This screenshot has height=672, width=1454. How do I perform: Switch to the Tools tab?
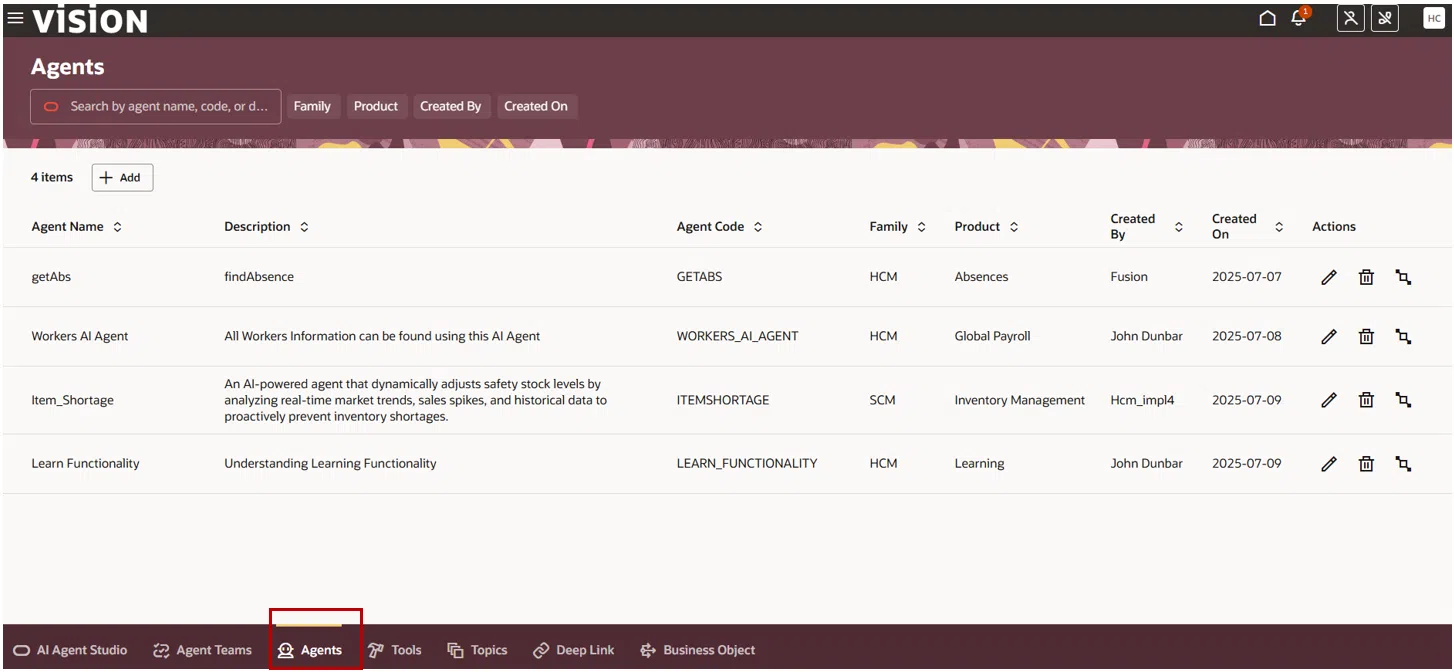coord(395,650)
